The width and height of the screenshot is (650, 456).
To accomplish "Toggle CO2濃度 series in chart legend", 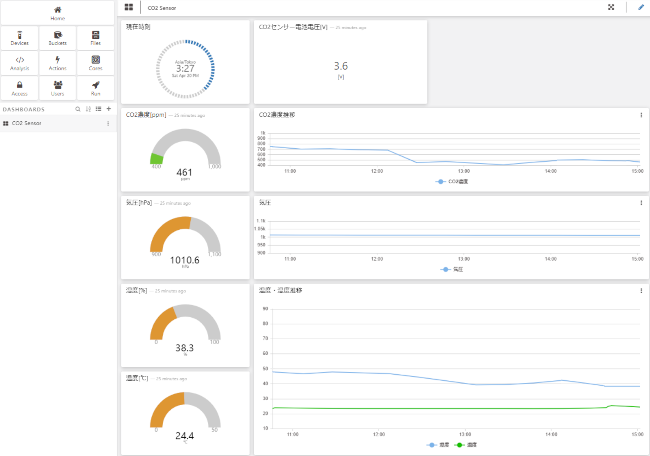I will coord(452,182).
